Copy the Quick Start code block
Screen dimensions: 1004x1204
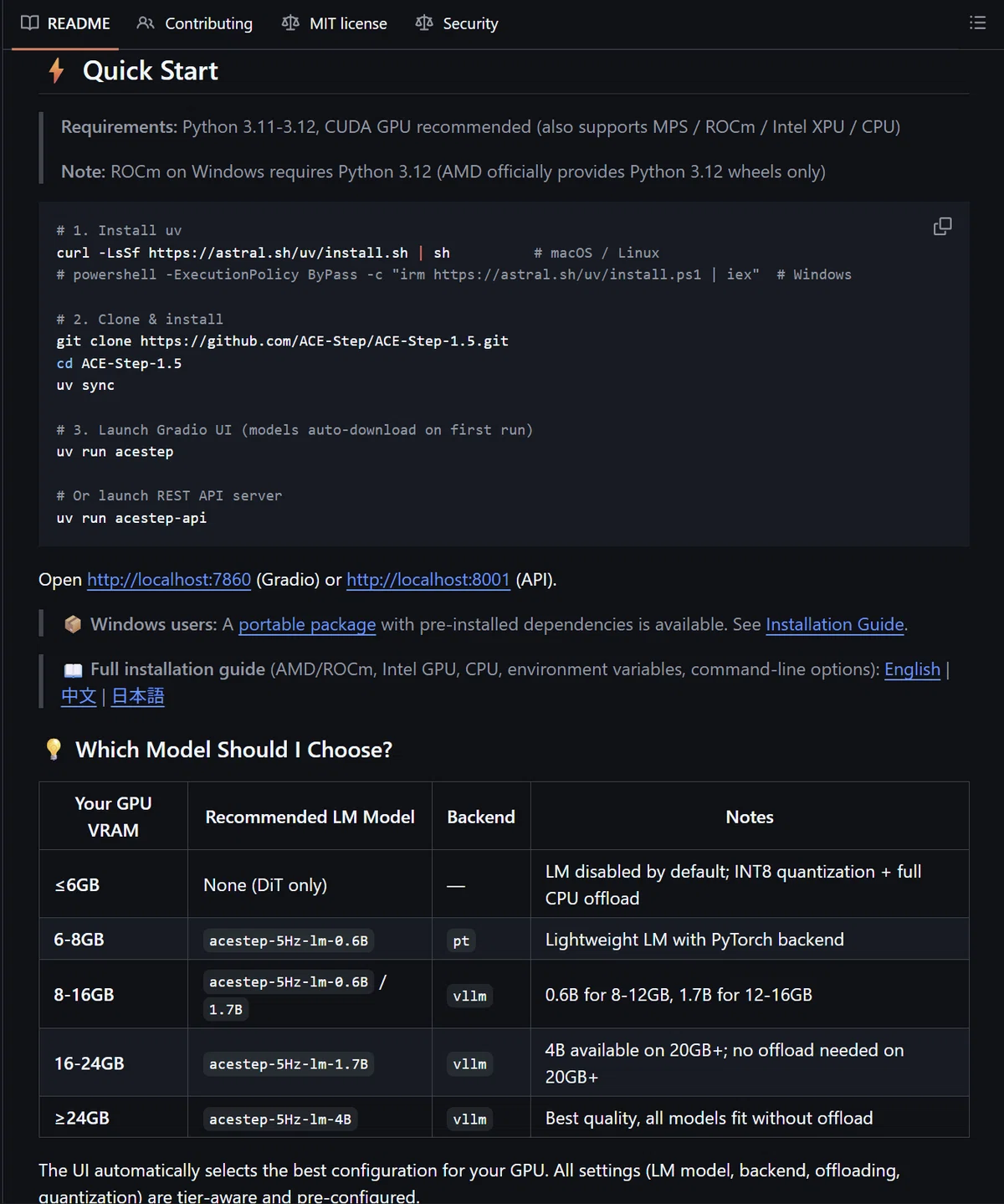point(943,227)
